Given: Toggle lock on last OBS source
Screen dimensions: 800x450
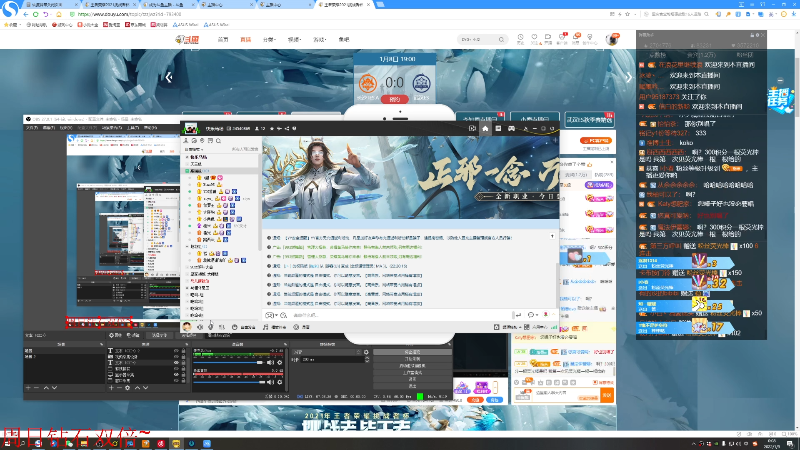Looking at the screenshot, I should tap(183, 381).
